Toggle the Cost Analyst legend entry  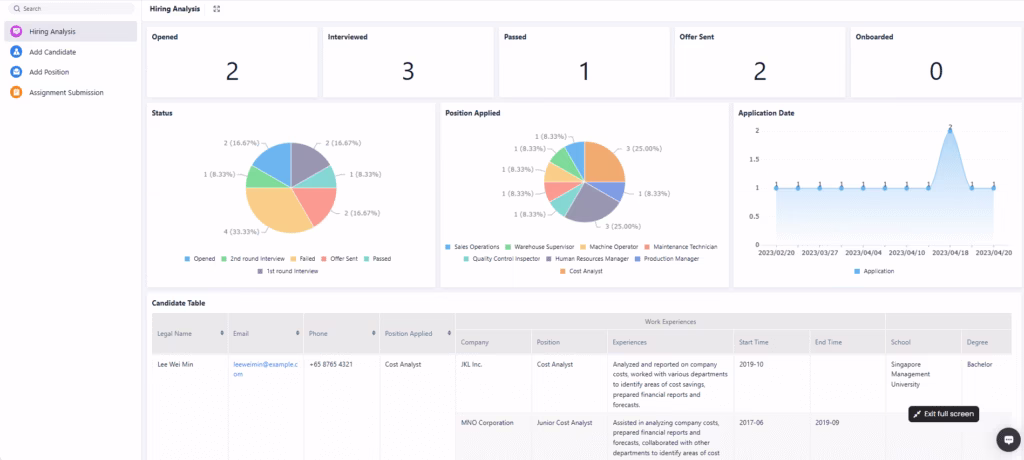pos(583,271)
